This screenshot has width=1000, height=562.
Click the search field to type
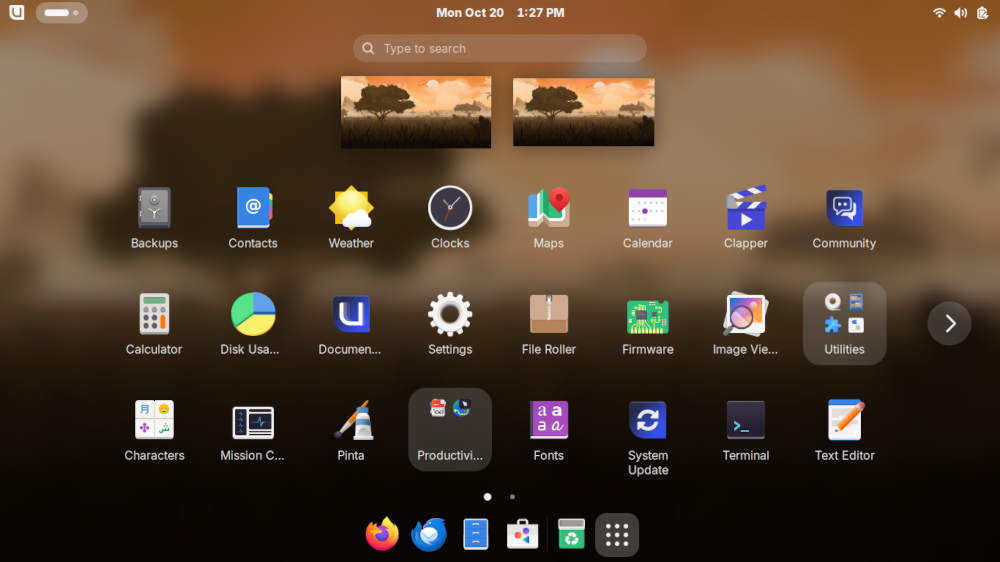500,48
